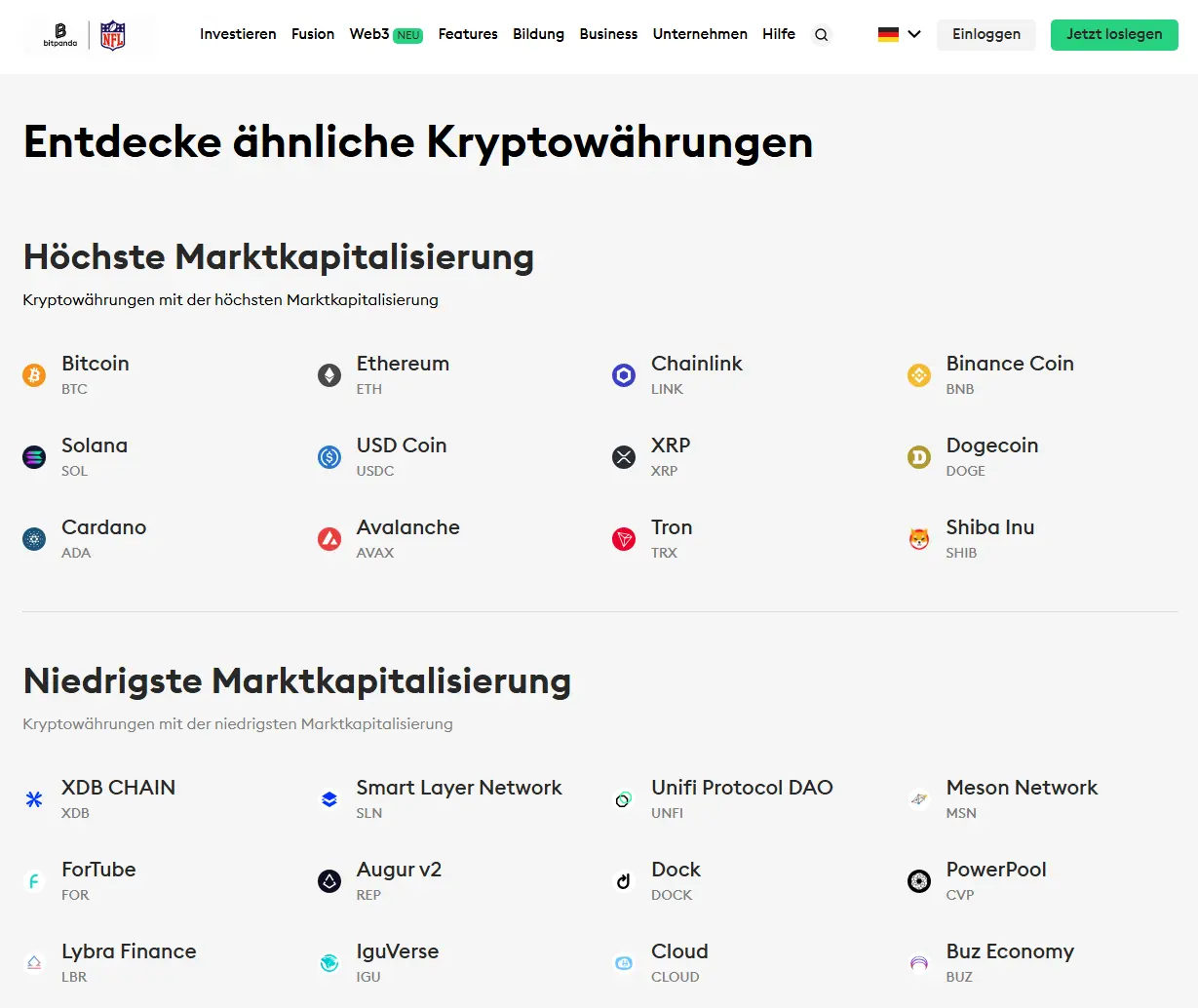Screen dimensions: 1198x1008
Task: Open the Hilfe menu
Action: click(x=779, y=34)
